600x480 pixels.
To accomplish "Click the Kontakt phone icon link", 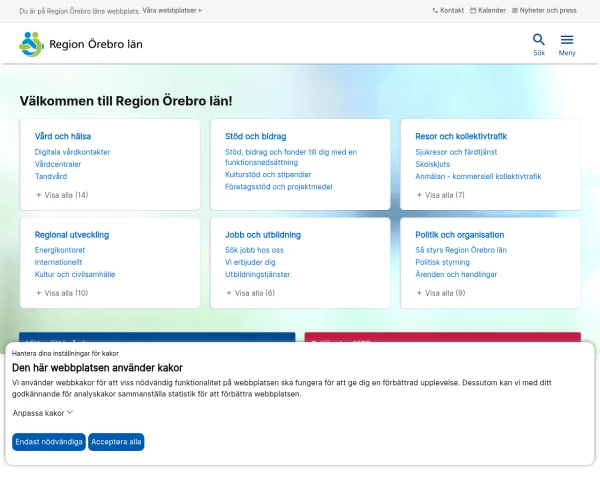I will (448, 10).
